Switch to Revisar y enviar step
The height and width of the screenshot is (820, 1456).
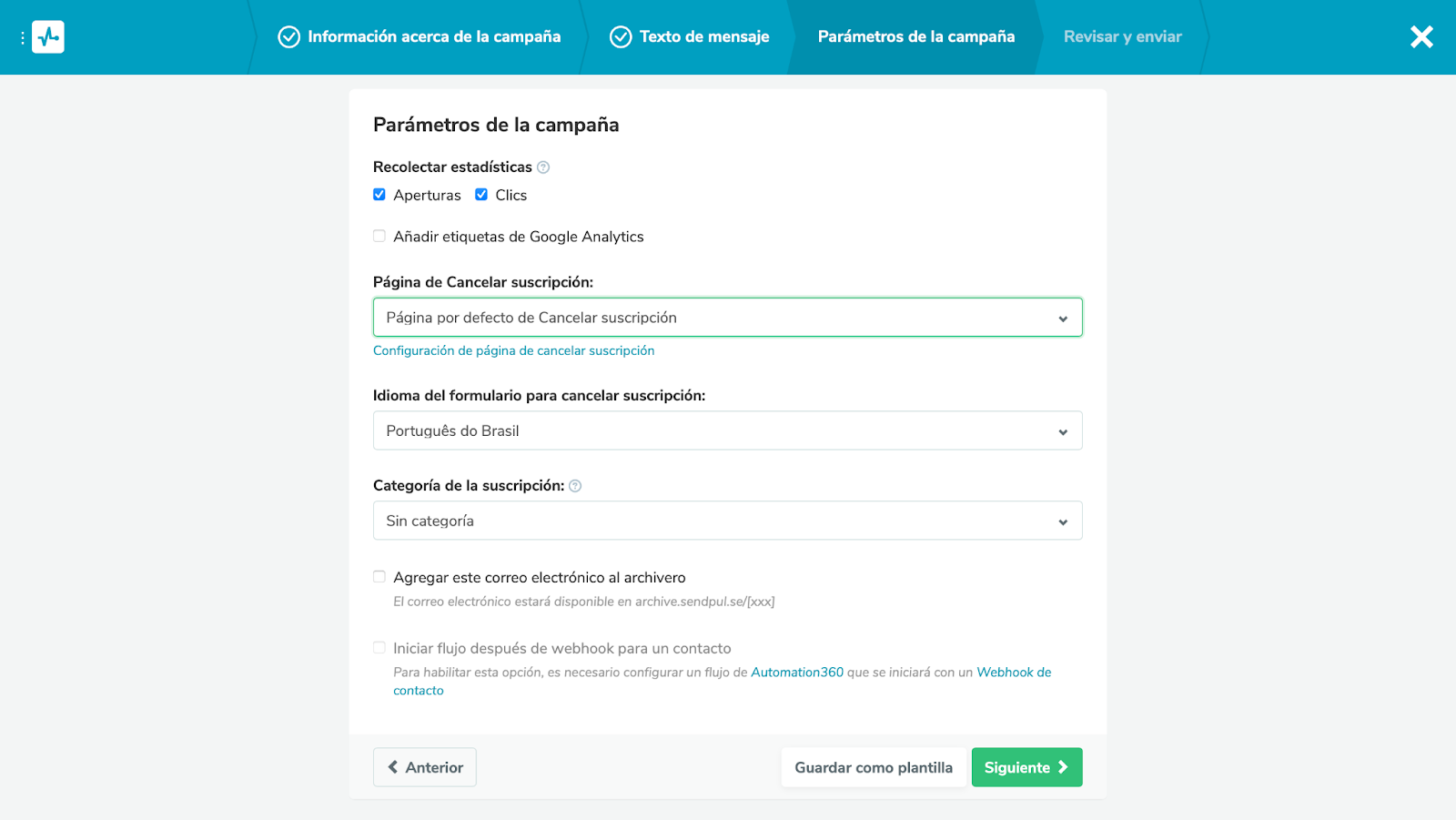point(1122,37)
